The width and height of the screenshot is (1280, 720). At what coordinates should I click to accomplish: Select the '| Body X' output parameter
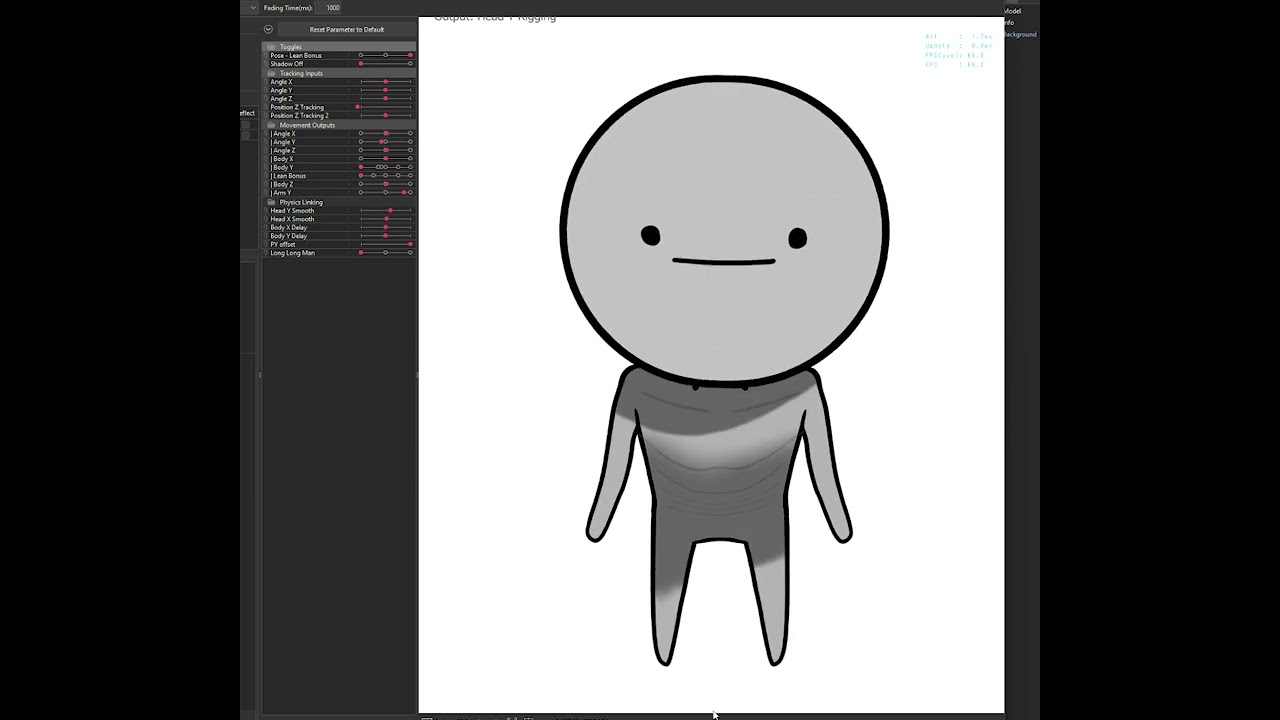click(282, 159)
